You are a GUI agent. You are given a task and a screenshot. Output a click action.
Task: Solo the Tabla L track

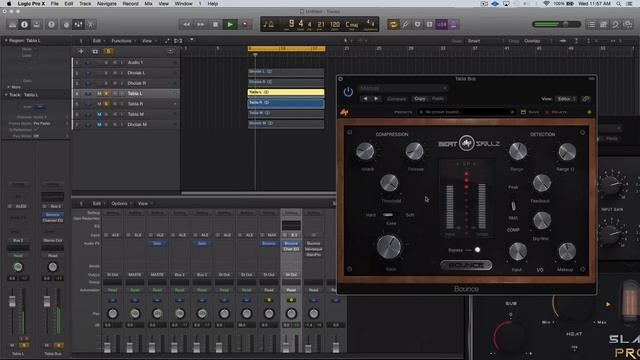[x=106, y=93]
